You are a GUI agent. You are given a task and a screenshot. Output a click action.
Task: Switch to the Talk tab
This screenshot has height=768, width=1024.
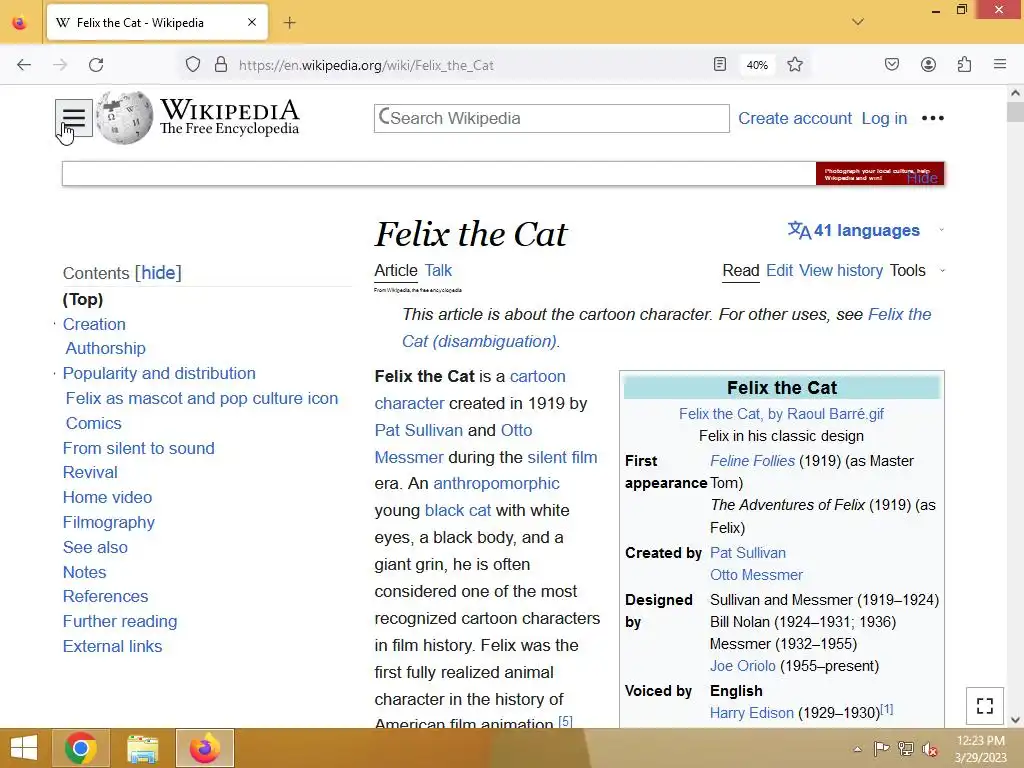tap(438, 270)
